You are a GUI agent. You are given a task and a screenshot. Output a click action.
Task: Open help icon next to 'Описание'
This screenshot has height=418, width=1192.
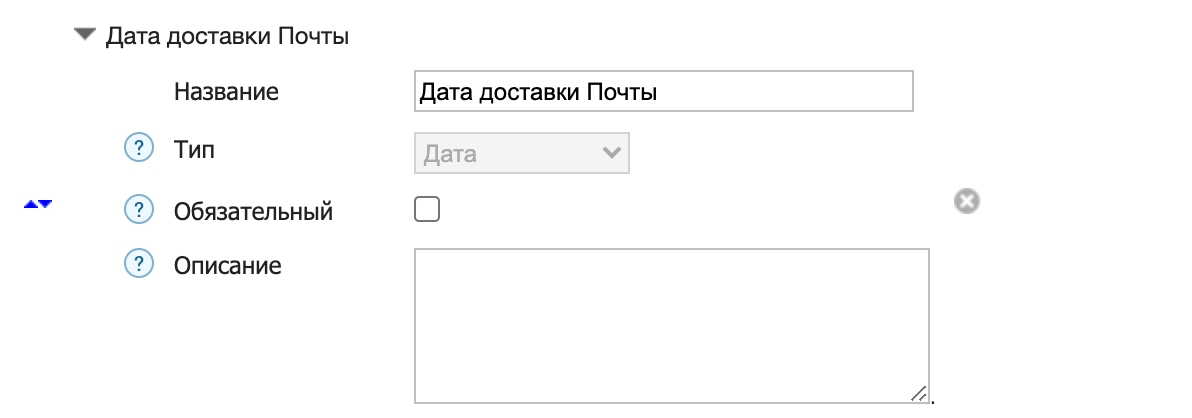137,265
